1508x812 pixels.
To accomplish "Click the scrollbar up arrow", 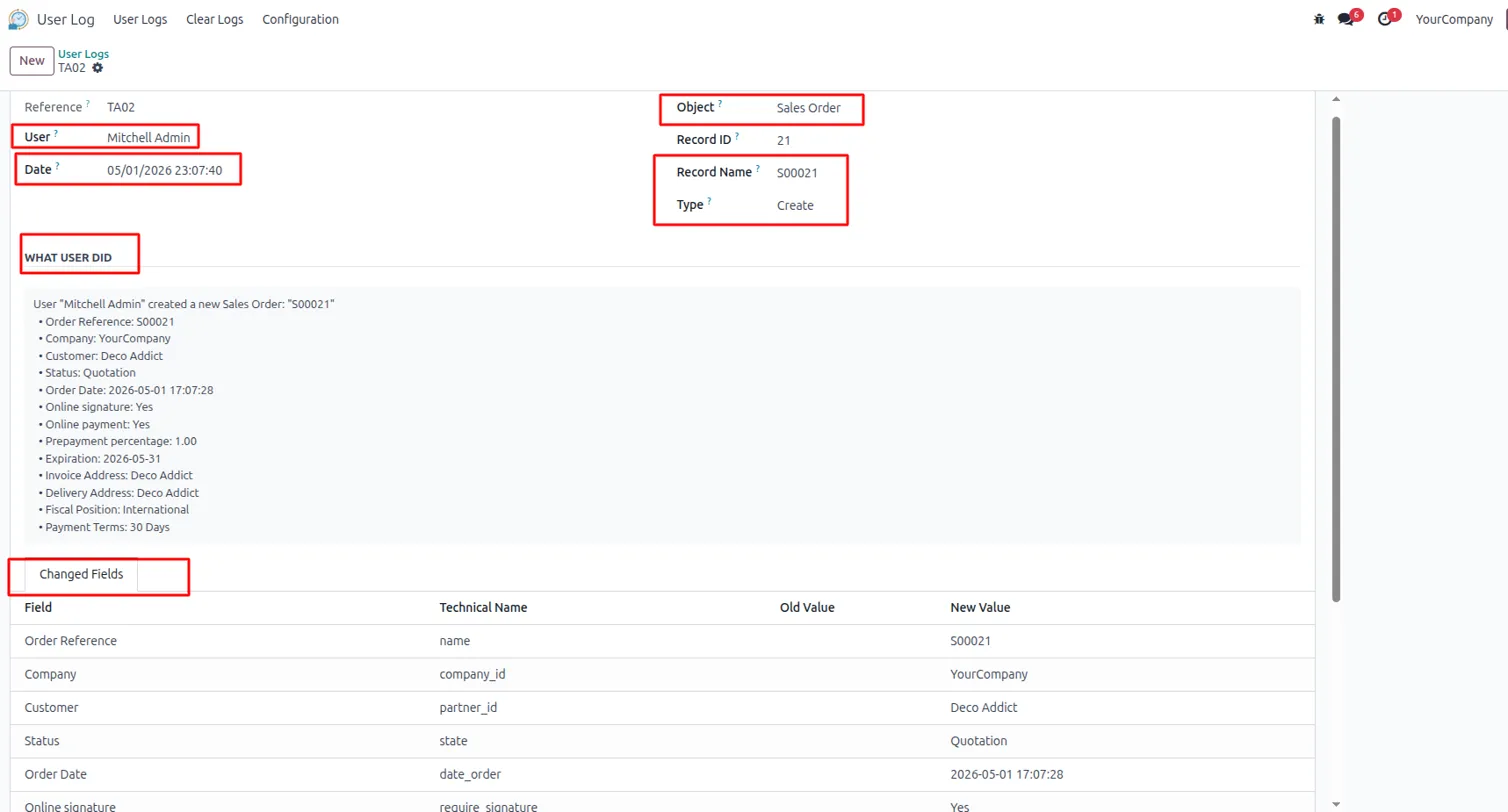I will [1336, 99].
